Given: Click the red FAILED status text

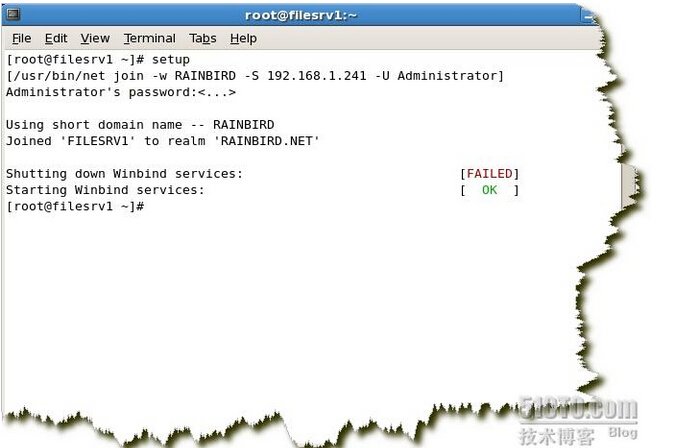Looking at the screenshot, I should (489, 174).
